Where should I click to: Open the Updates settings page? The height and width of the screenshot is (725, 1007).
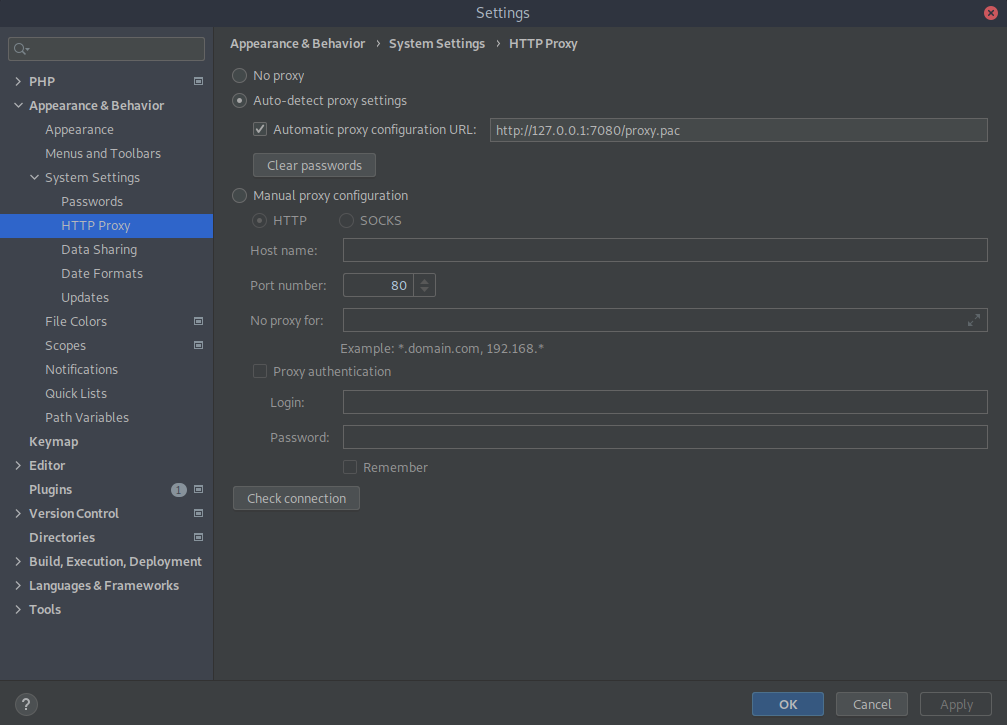85,297
